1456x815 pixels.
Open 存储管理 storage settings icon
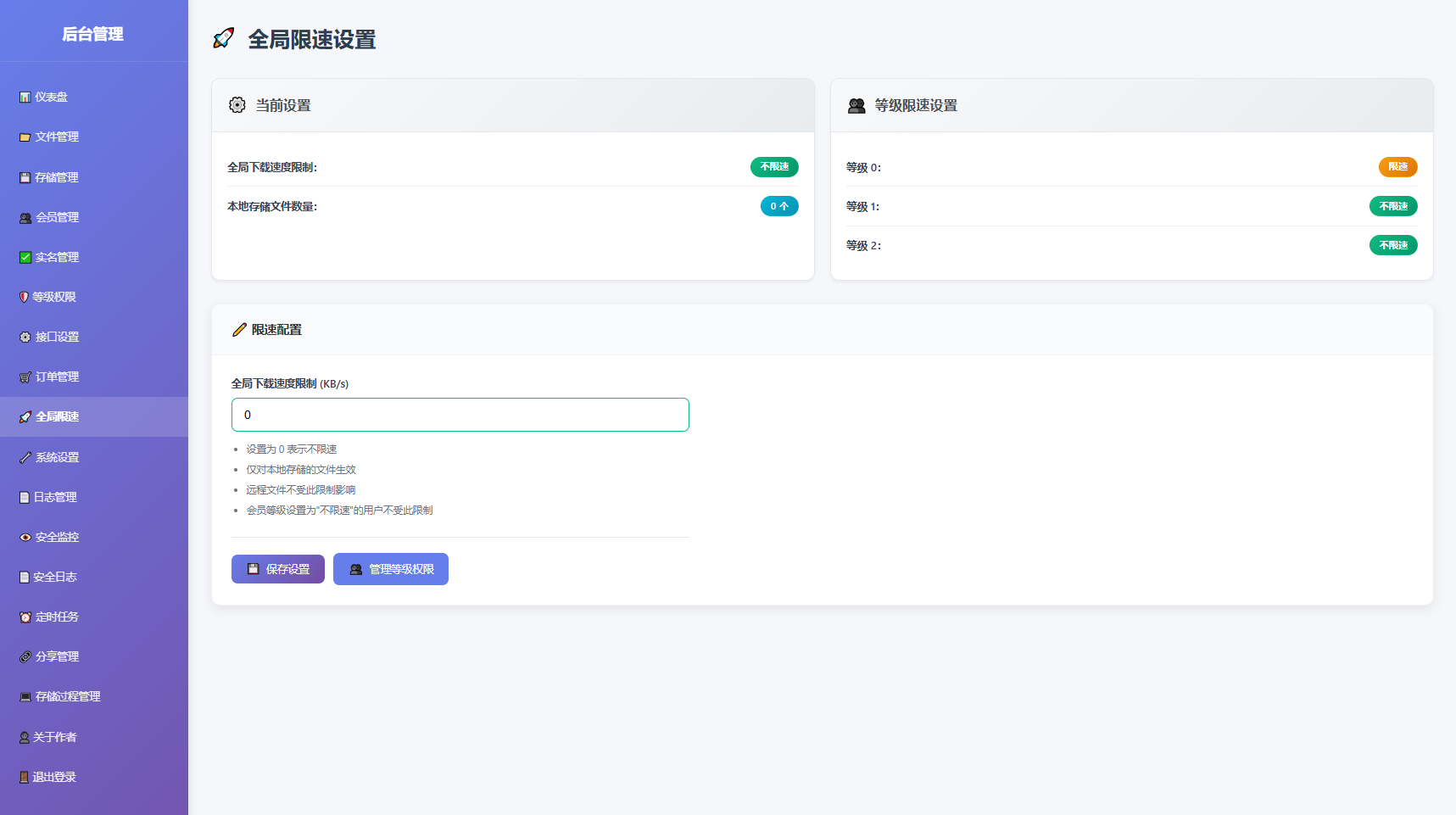(25, 177)
